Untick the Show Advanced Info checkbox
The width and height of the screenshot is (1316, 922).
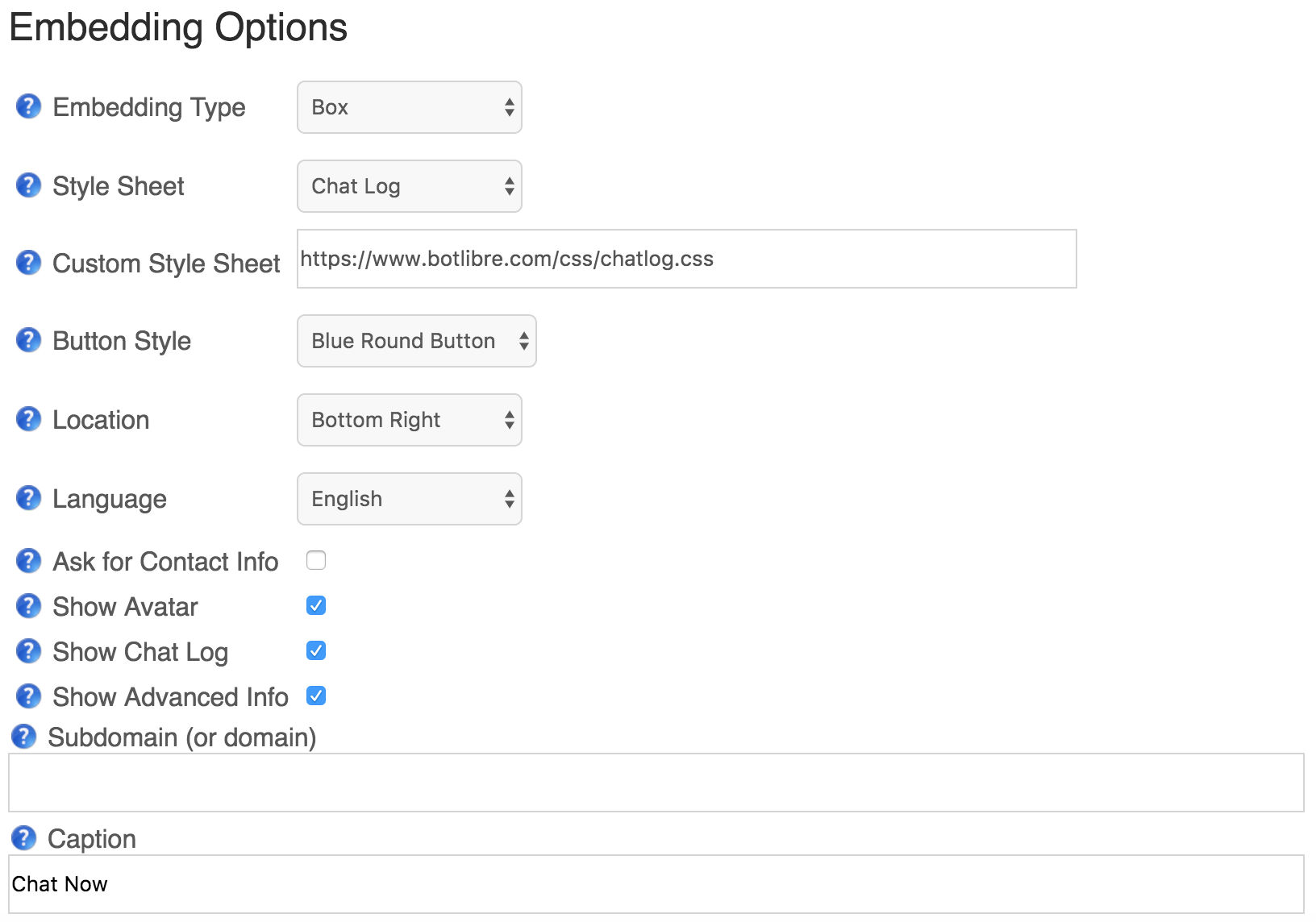(316, 696)
